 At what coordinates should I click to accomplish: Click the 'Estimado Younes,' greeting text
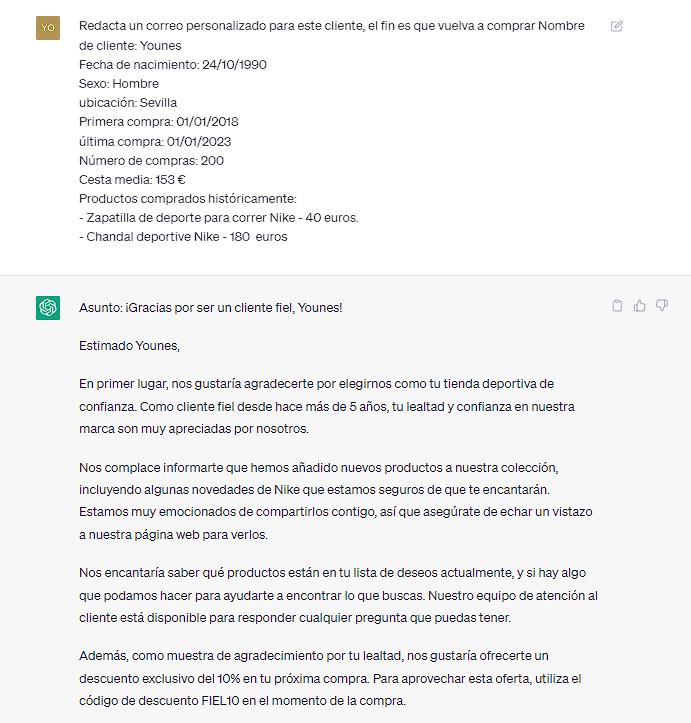tap(130, 345)
